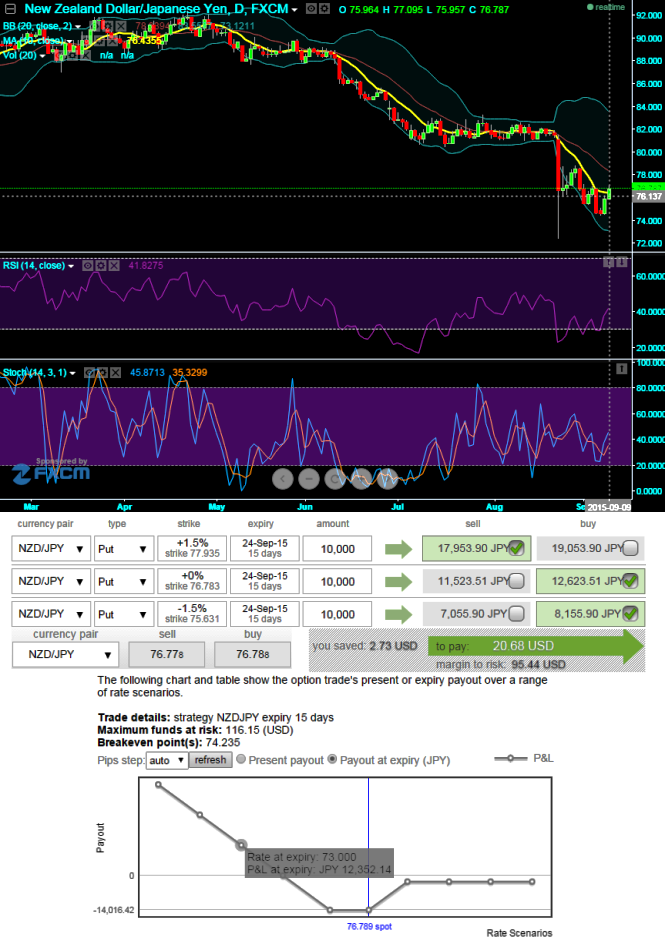Check the buy box for 19,053.90 JPY
The height and width of the screenshot is (939, 665).
(x=630, y=548)
